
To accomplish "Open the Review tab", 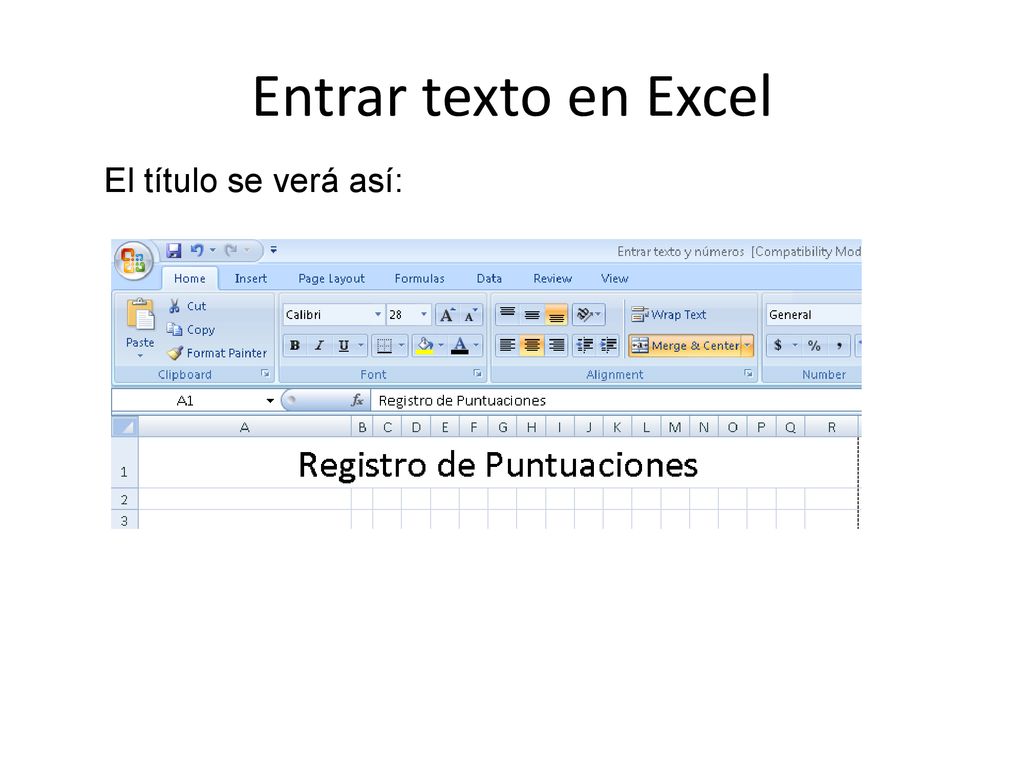I will click(x=552, y=278).
